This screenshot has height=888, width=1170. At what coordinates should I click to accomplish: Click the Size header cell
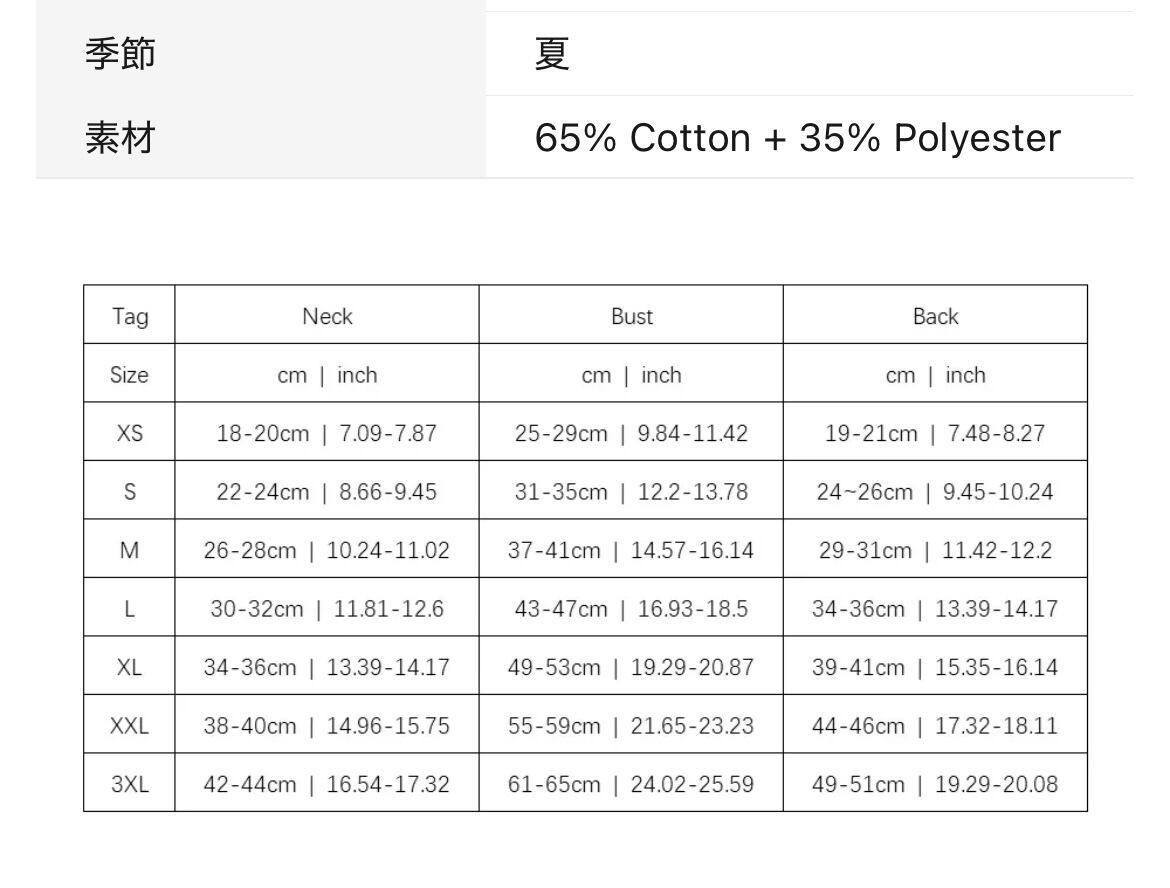click(129, 375)
